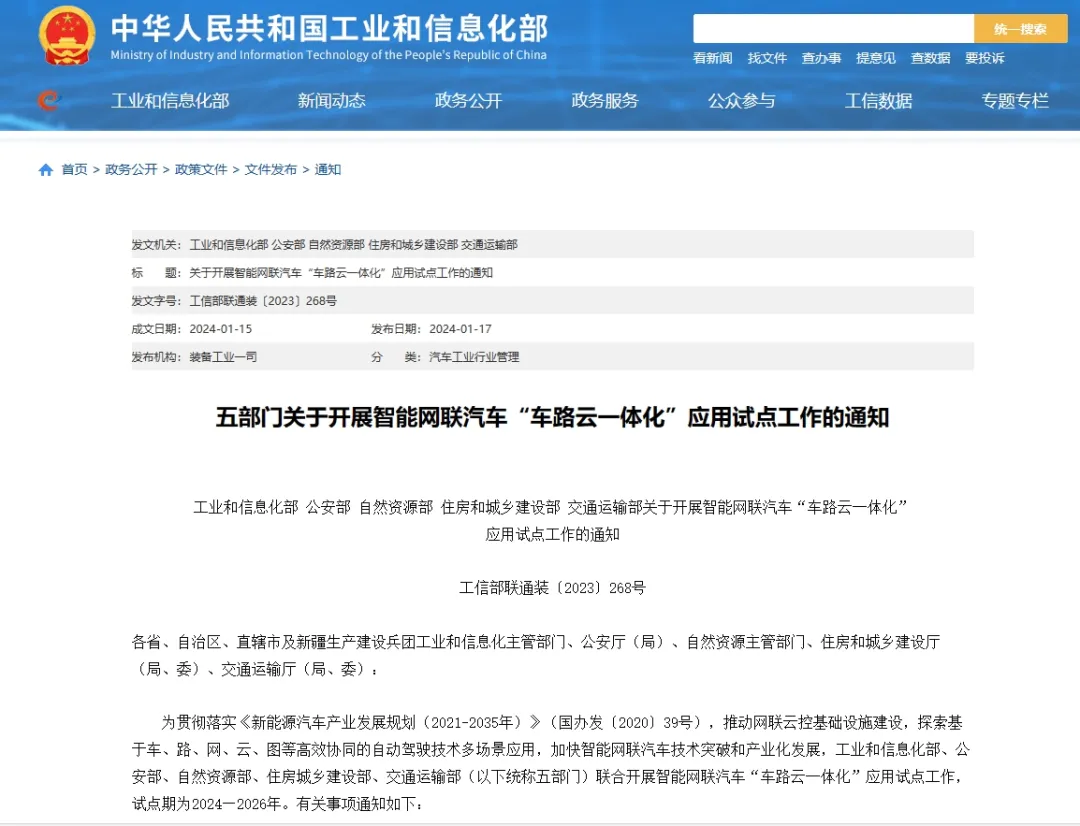The height and width of the screenshot is (826, 1080).
Task: Click the 发布机构 value 装备工业一司
Action: [x=223, y=357]
